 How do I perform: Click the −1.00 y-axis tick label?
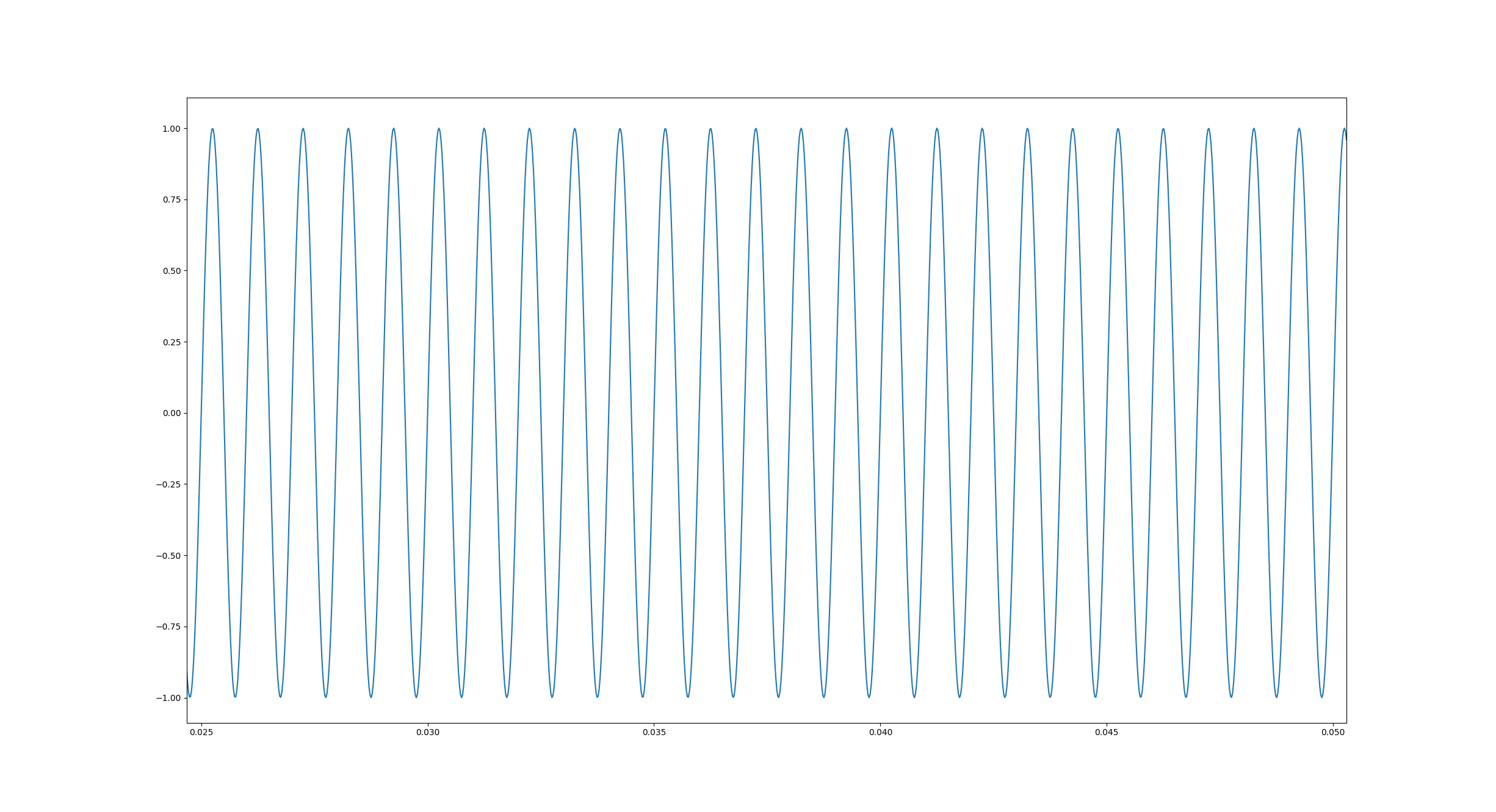pyautogui.click(x=168, y=698)
